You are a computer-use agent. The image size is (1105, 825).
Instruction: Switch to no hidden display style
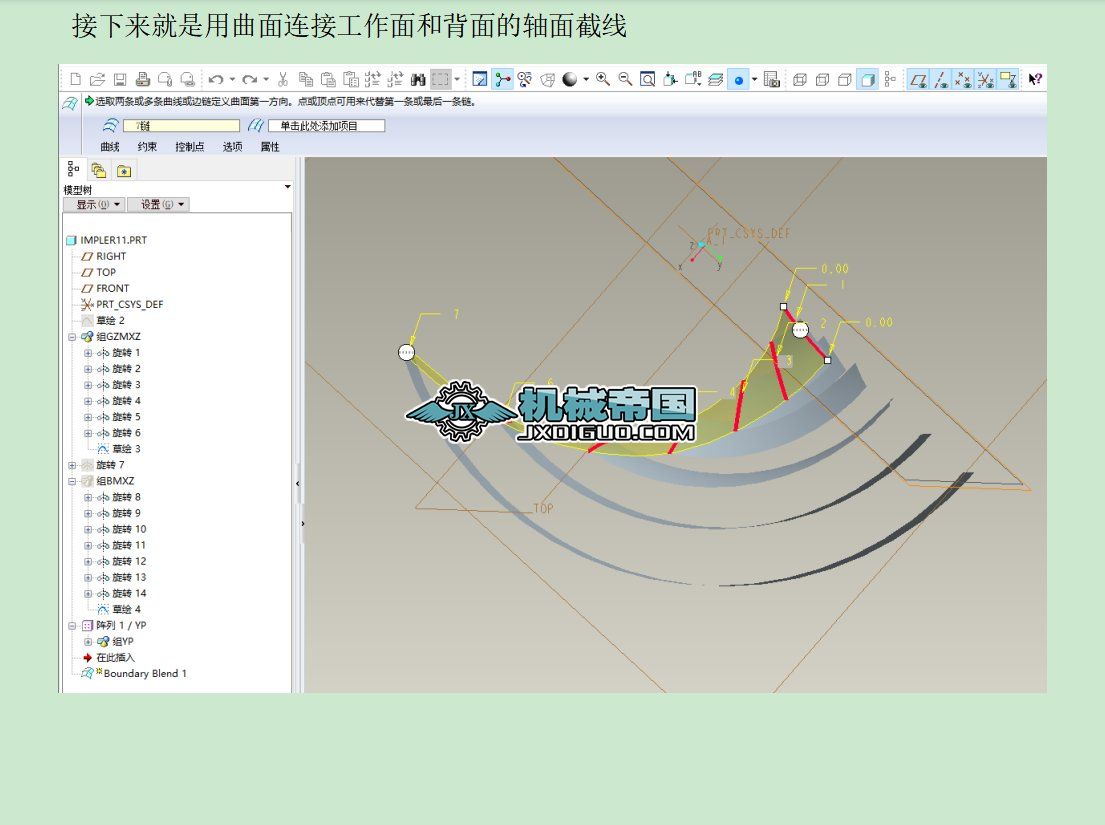point(845,80)
